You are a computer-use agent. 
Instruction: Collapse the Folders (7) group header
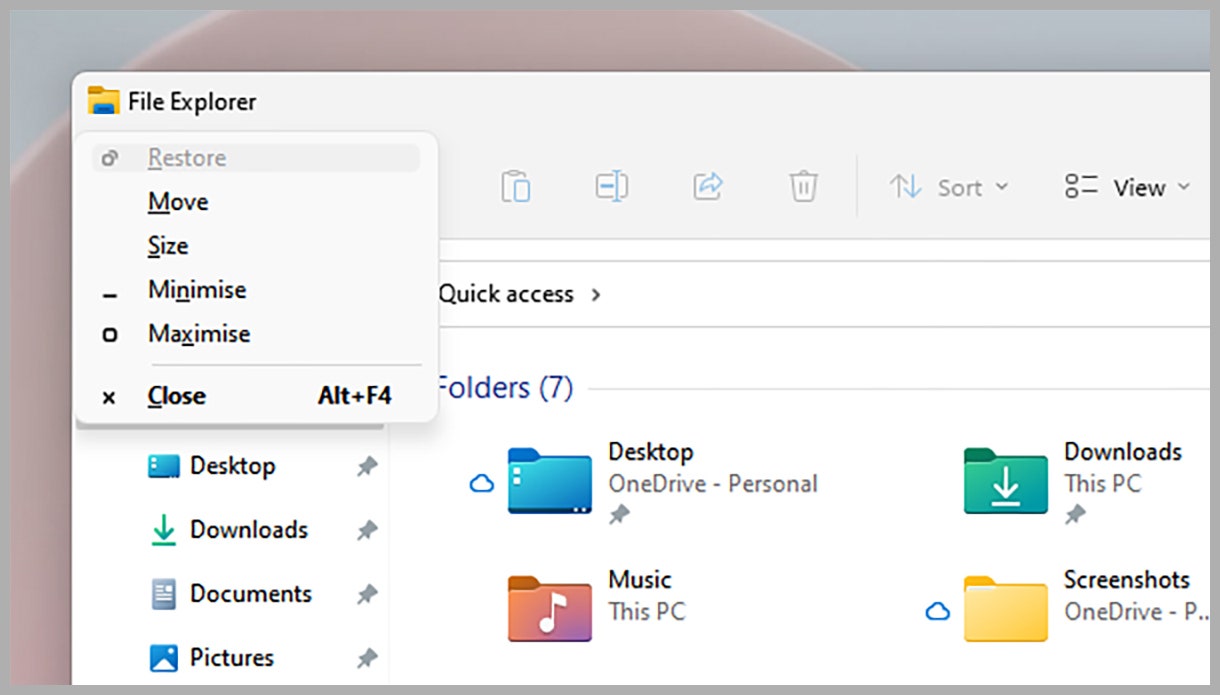tap(504, 388)
